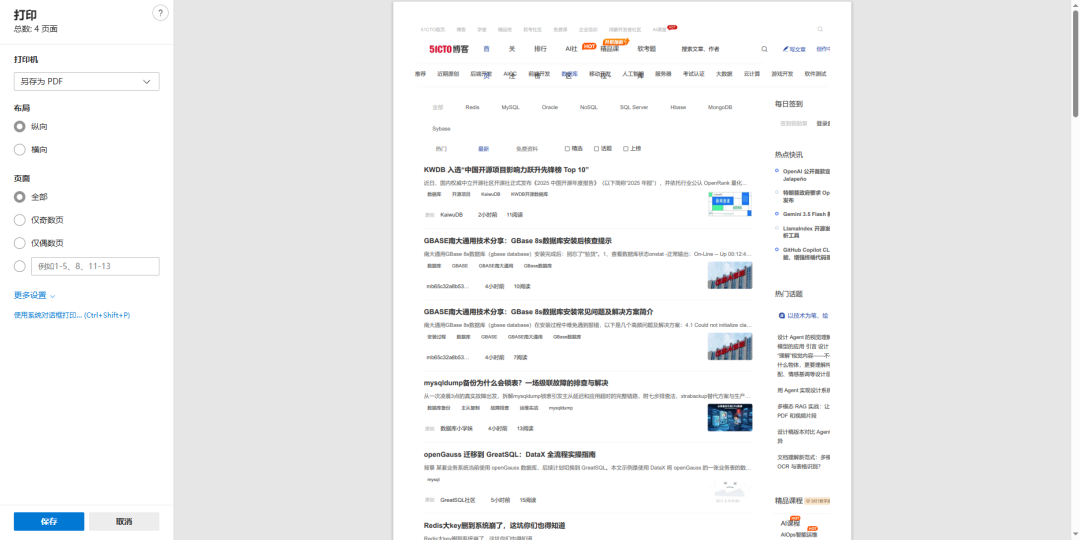The width and height of the screenshot is (1080, 540).
Task: Select the Oracle category filter
Action: pos(550,107)
